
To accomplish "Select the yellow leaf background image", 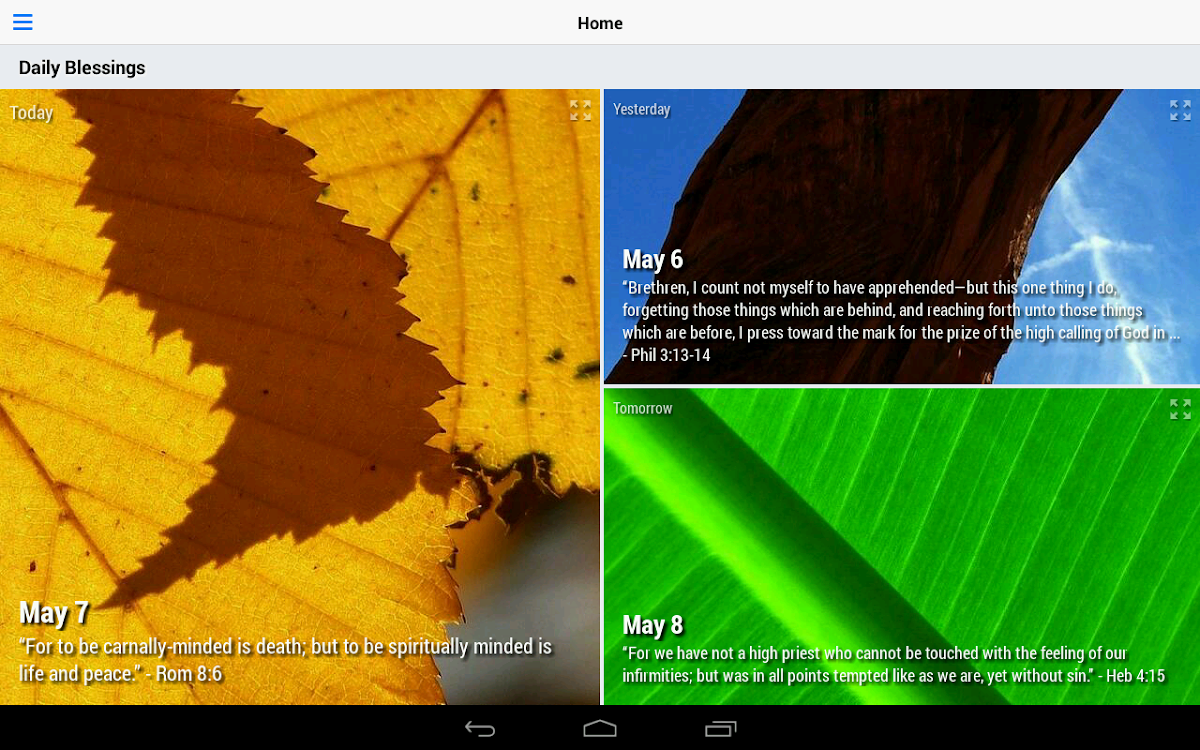I will coord(300,350).
